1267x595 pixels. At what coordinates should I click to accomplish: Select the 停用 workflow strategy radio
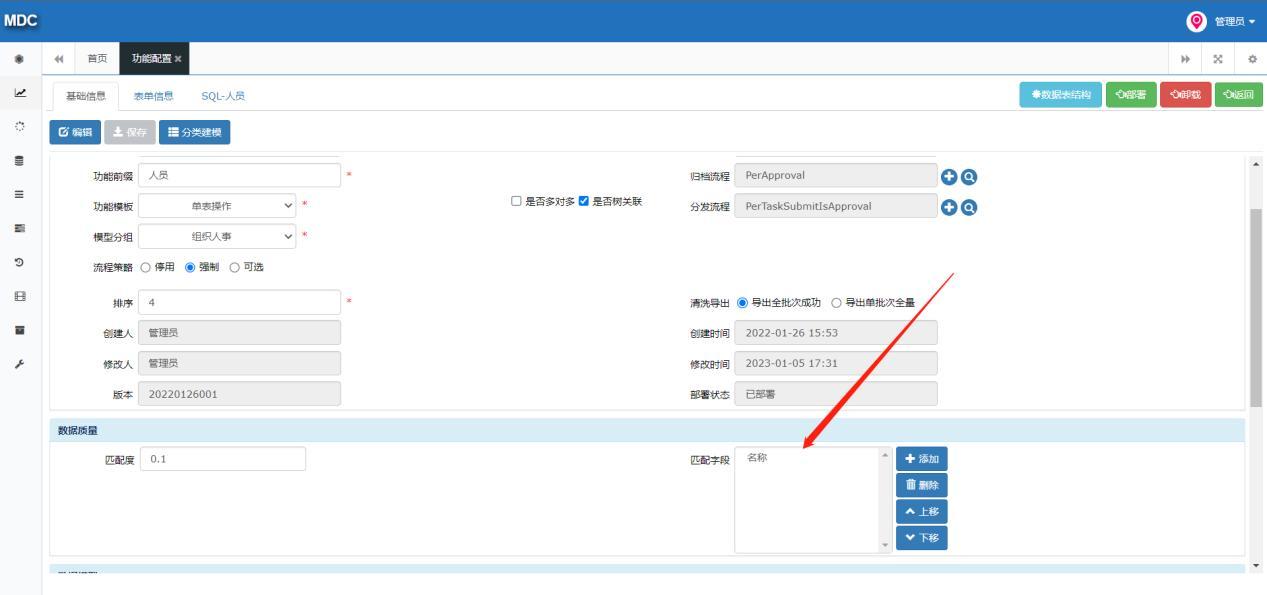tap(145, 267)
